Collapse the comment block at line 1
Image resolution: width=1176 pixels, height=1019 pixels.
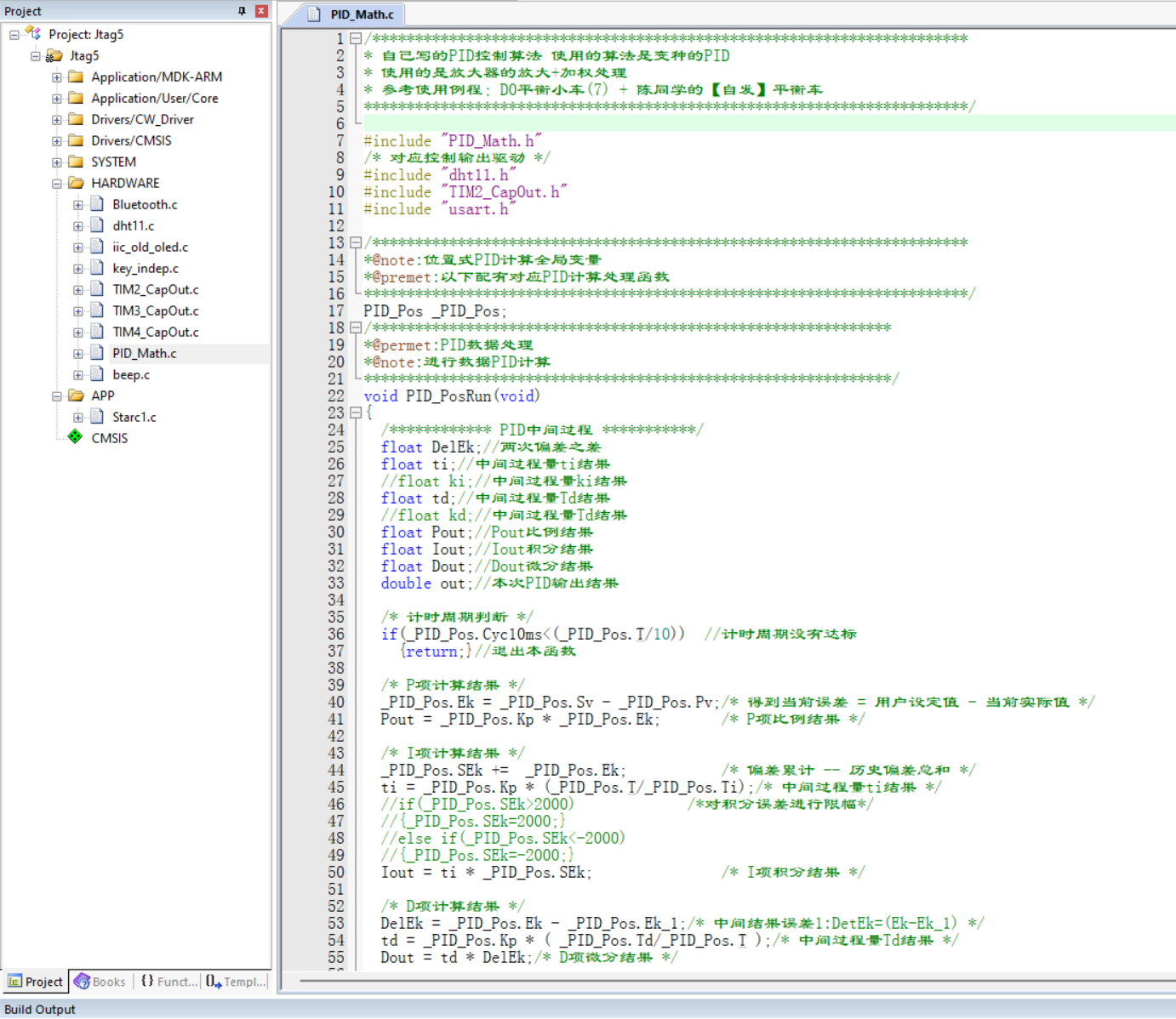(356, 39)
